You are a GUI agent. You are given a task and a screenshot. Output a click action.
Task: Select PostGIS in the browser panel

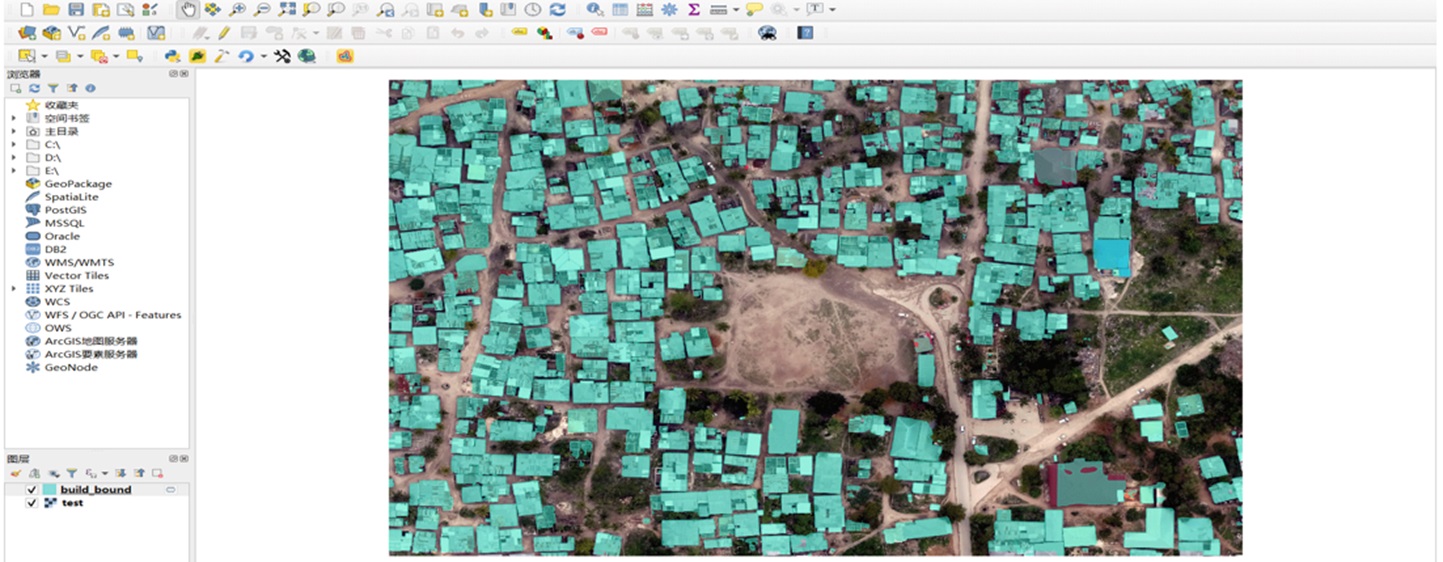pos(65,210)
